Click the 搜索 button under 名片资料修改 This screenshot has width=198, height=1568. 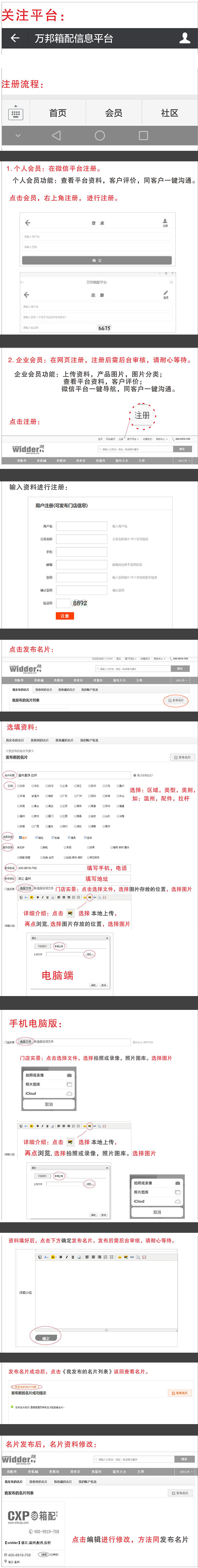184,1460
